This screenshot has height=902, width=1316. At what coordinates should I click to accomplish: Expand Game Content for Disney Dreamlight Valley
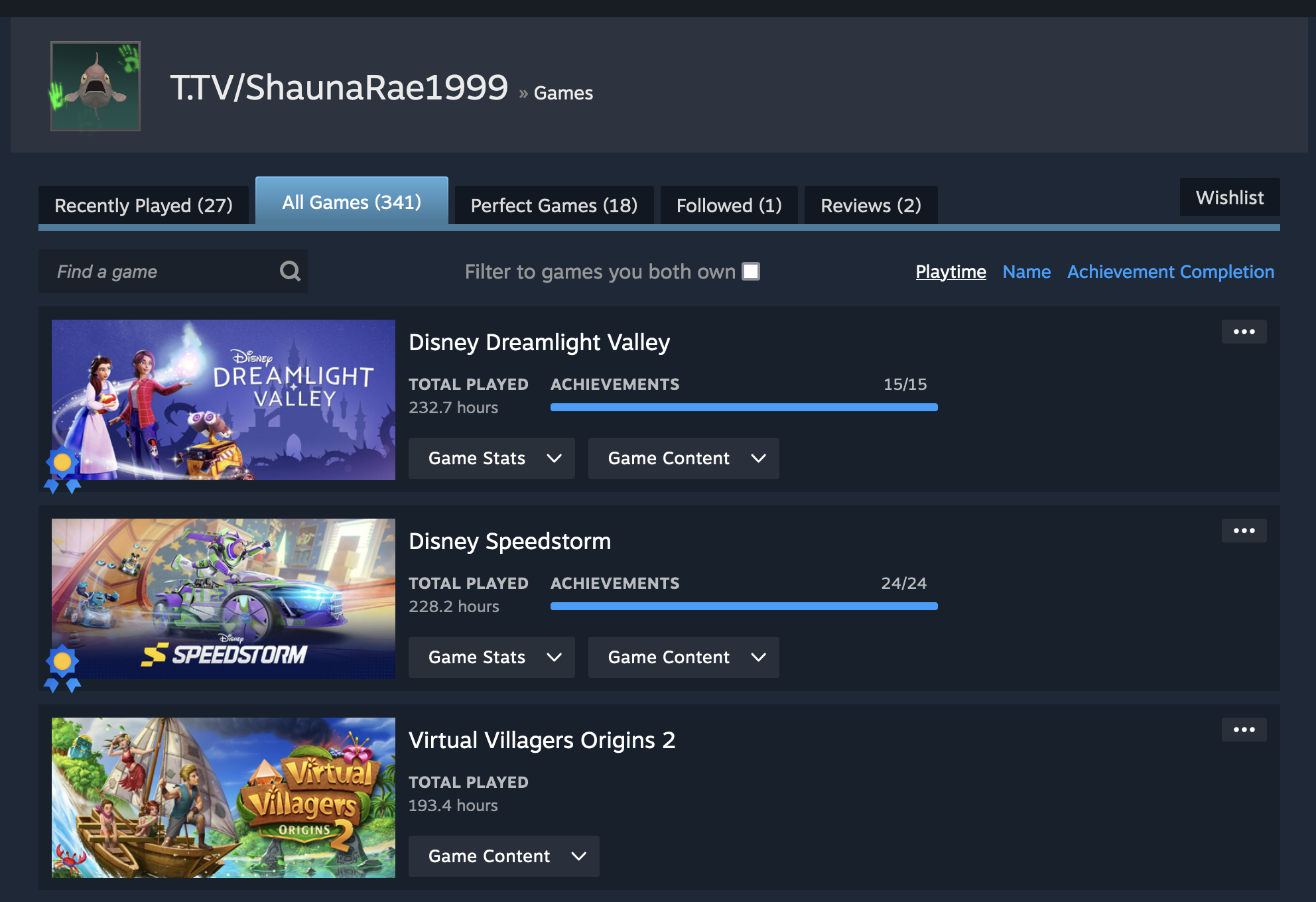pos(684,458)
